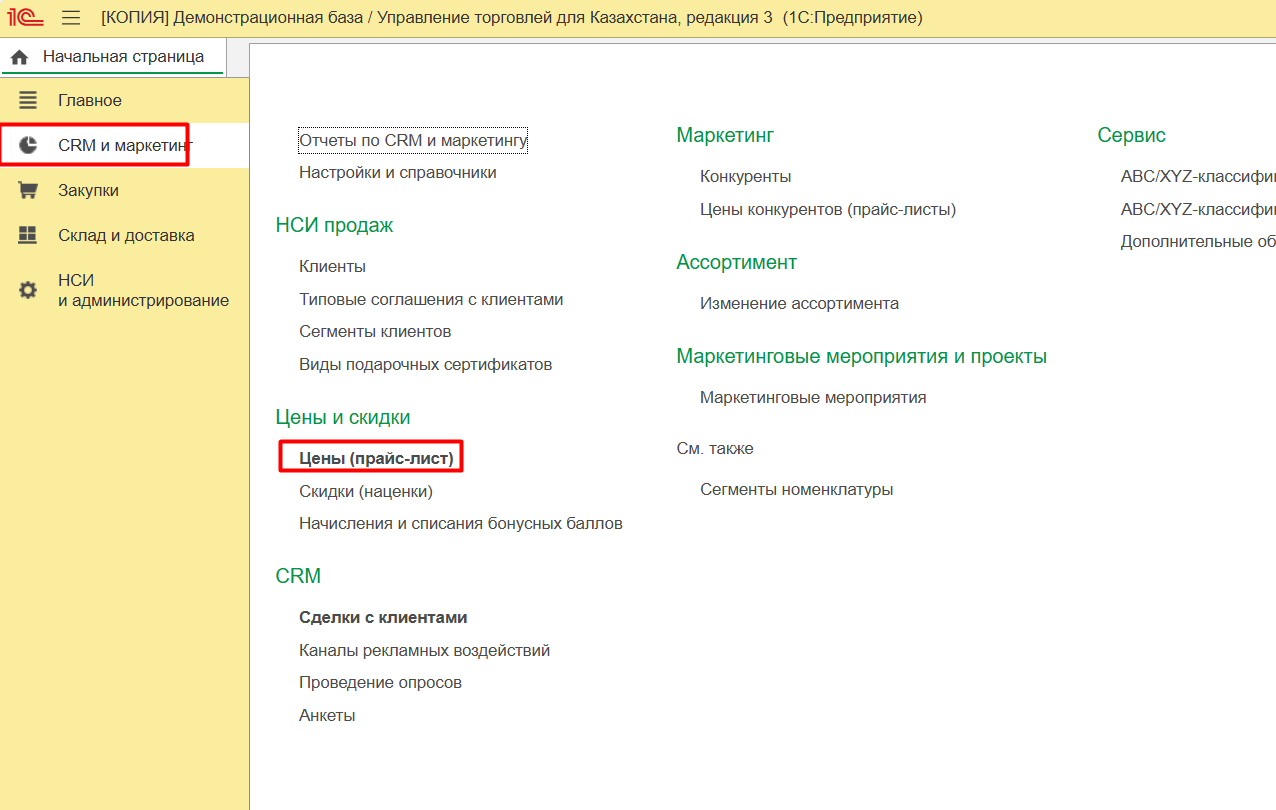Screen dimensions: 1276x810
Task: Open the hamburger main menu icon
Action: click(71, 18)
